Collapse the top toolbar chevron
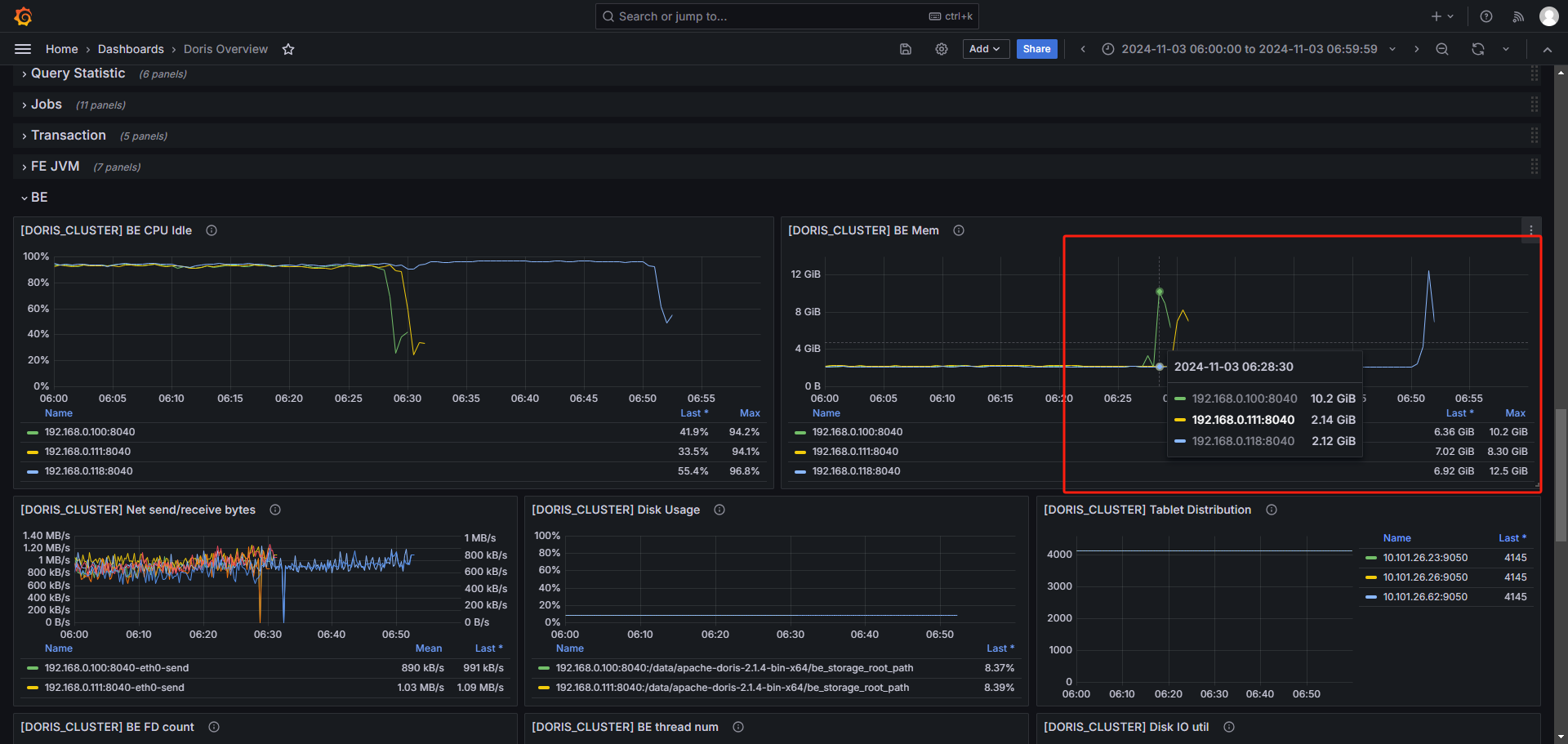 click(1548, 49)
